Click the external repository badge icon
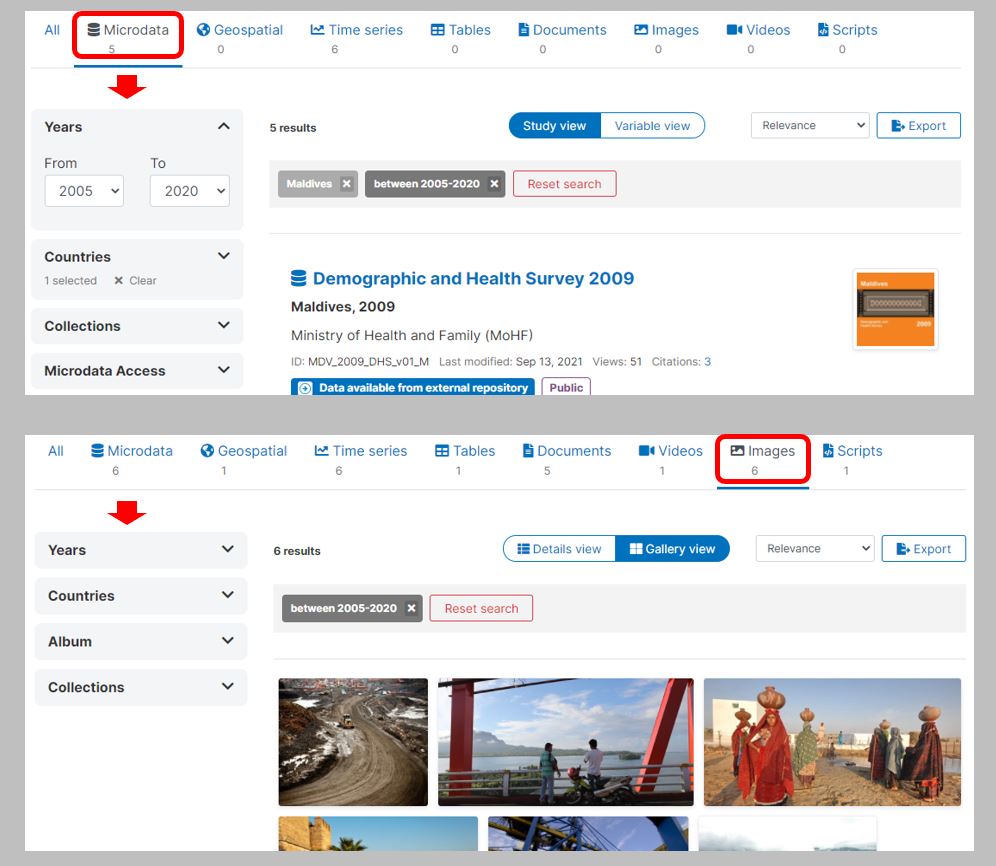Viewport: 996px width, 866px height. 305,388
